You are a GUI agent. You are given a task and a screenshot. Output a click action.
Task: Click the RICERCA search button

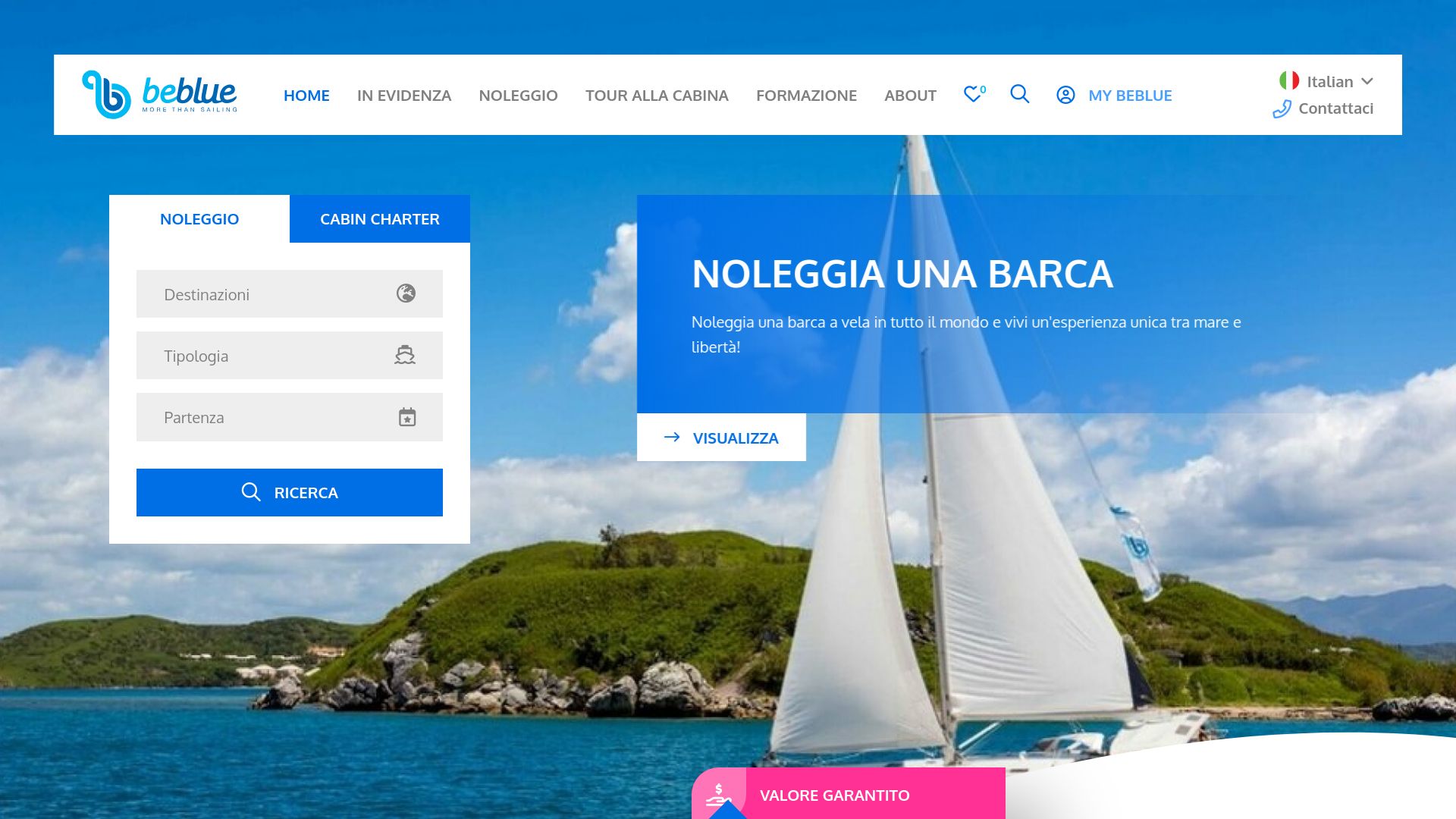290,492
